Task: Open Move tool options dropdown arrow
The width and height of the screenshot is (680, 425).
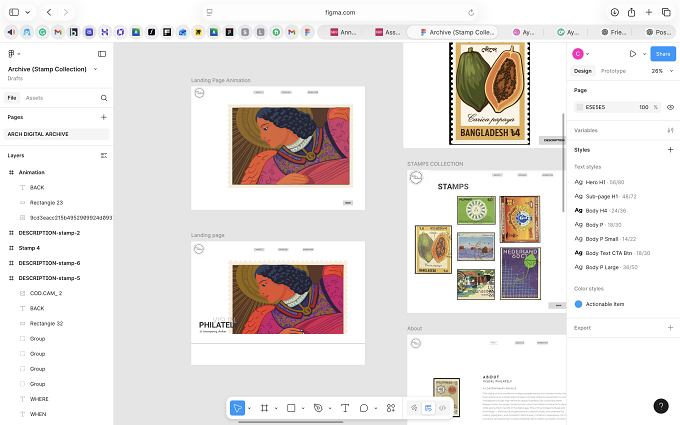Action: point(249,408)
